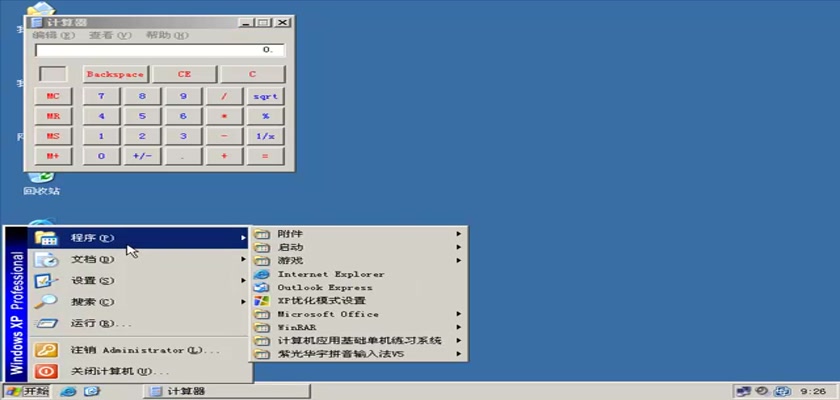Click the minus (-) calculator button
Viewport: 840px width, 400px height.
pyautogui.click(x=224, y=136)
